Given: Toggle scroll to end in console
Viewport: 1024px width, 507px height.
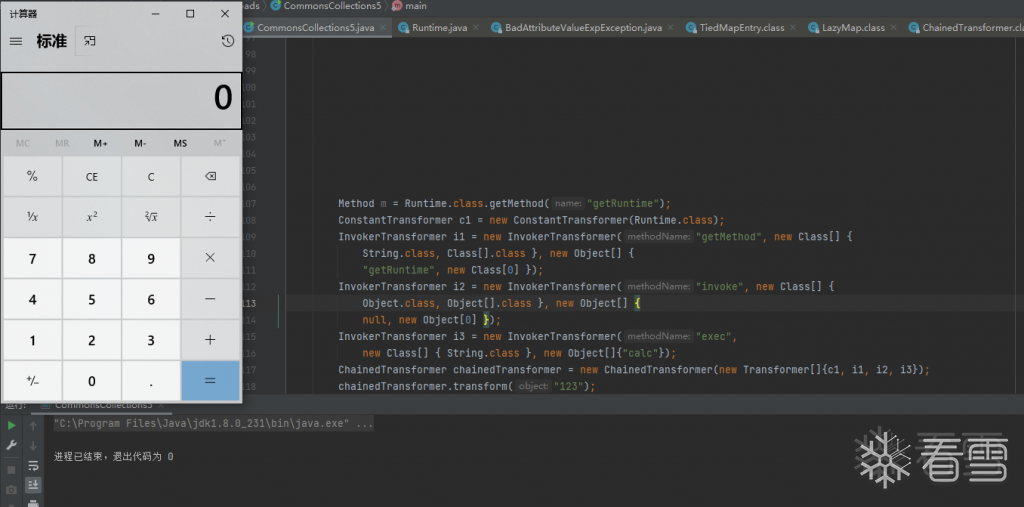Looking at the screenshot, I should tap(33, 485).
